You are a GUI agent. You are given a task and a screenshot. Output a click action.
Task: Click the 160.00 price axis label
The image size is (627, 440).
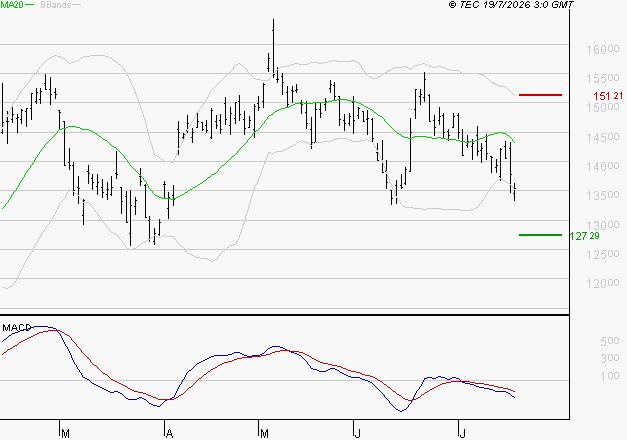tap(603, 50)
